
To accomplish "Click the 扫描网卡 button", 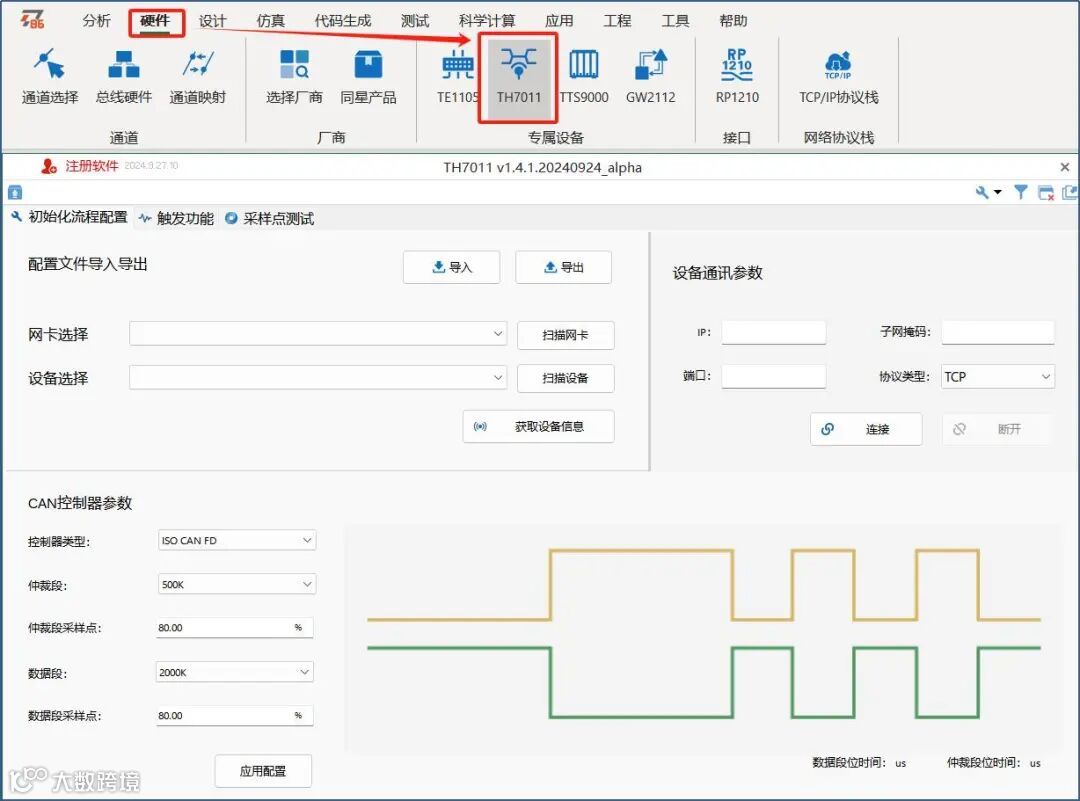I will [x=565, y=335].
